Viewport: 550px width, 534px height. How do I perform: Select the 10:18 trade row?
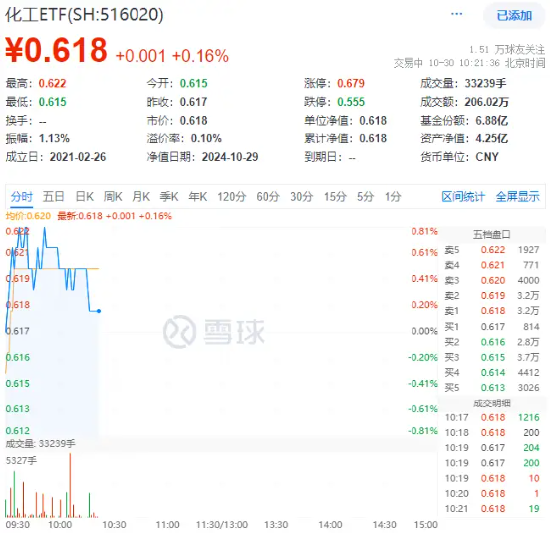point(492,432)
